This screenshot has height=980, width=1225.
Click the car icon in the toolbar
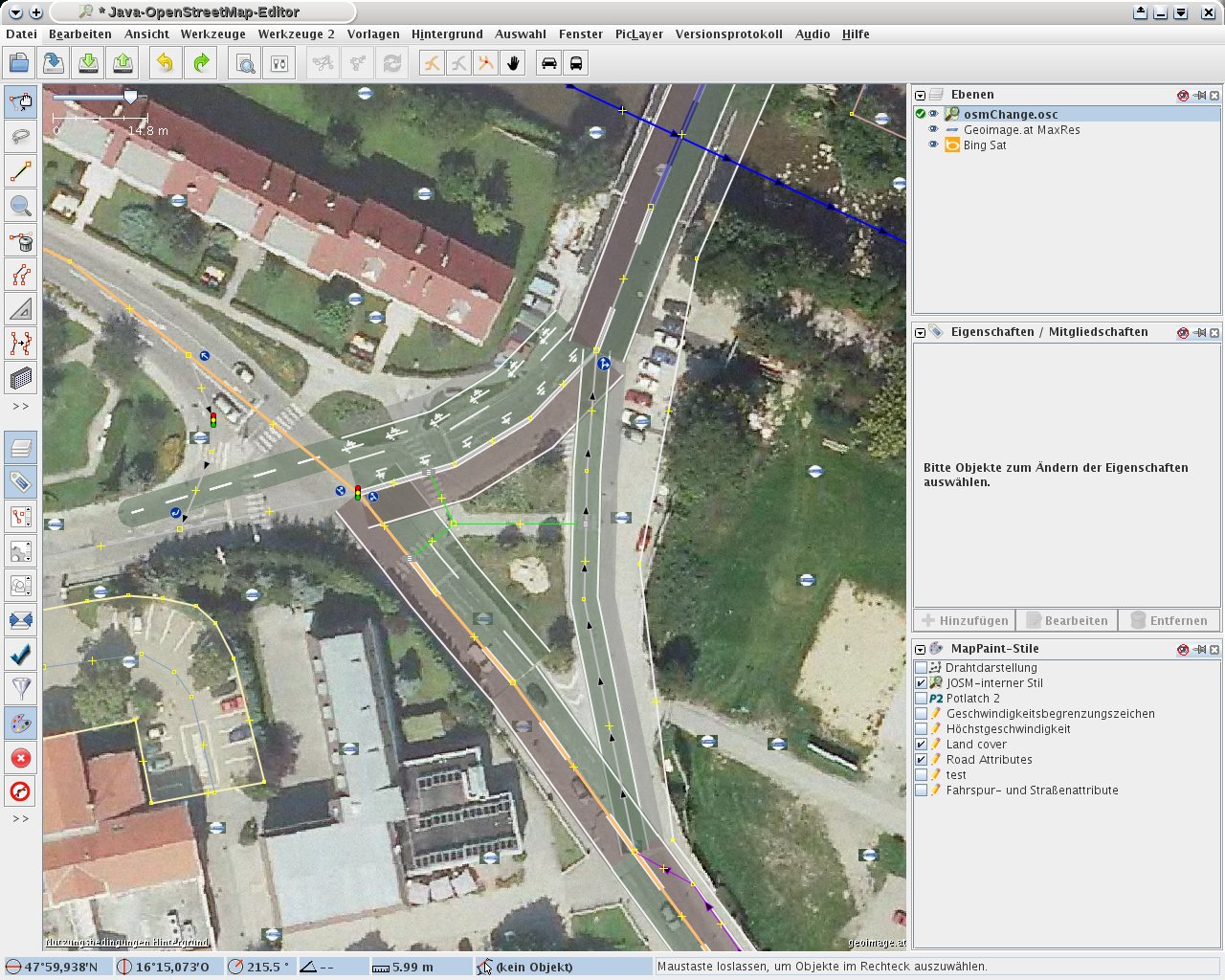(x=549, y=63)
